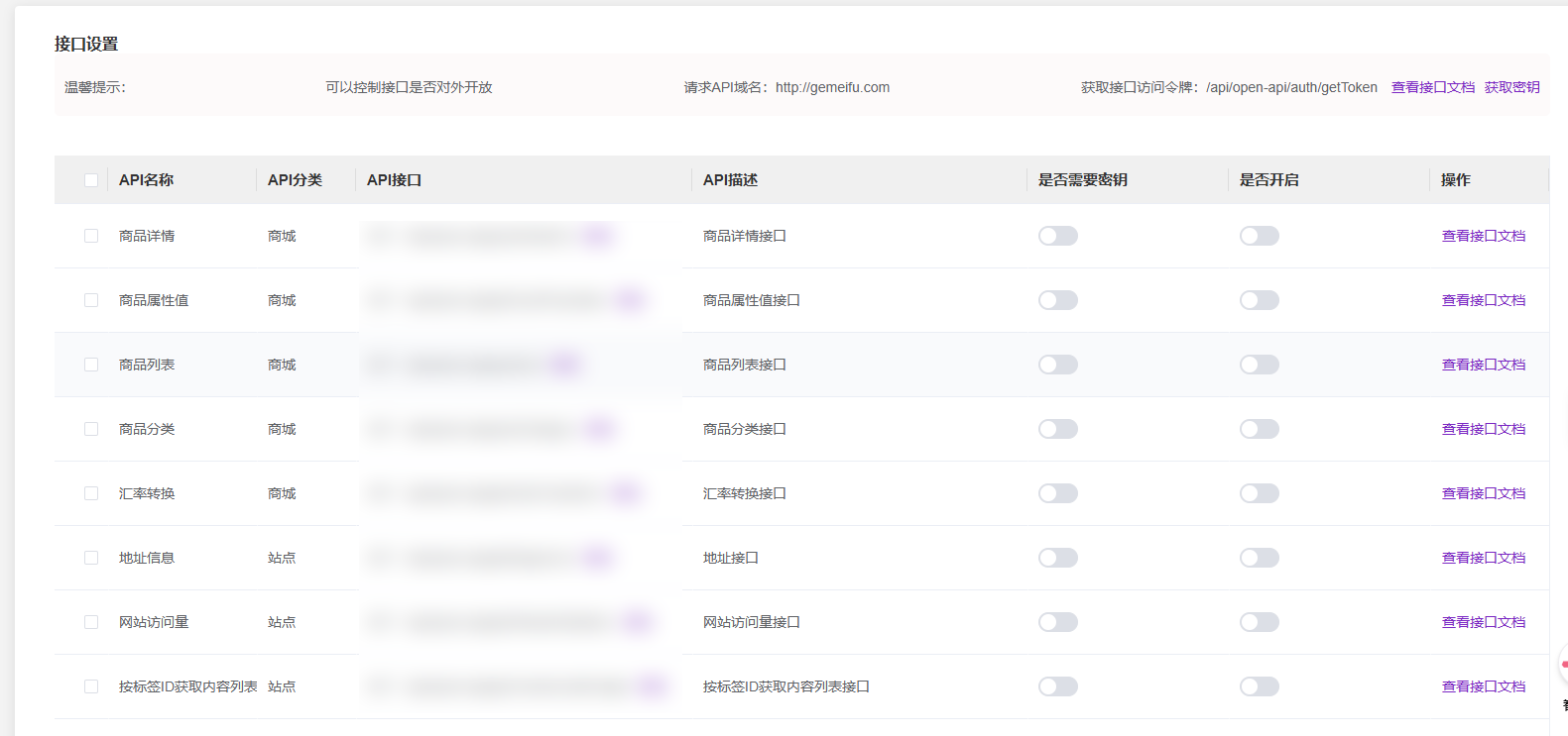Image resolution: width=1568 pixels, height=736 pixels.
Task: Select the 商品分类接口 description
Action: 745,429
